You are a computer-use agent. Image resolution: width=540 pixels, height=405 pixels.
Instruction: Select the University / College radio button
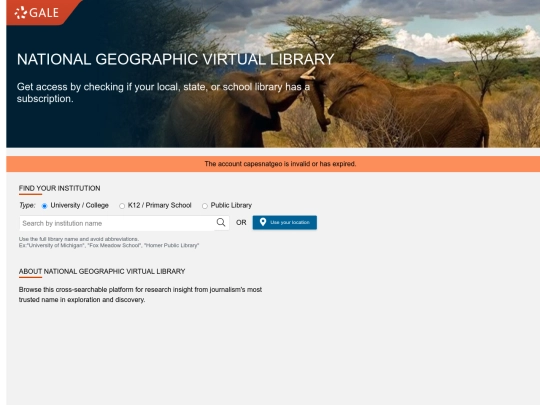point(44,206)
